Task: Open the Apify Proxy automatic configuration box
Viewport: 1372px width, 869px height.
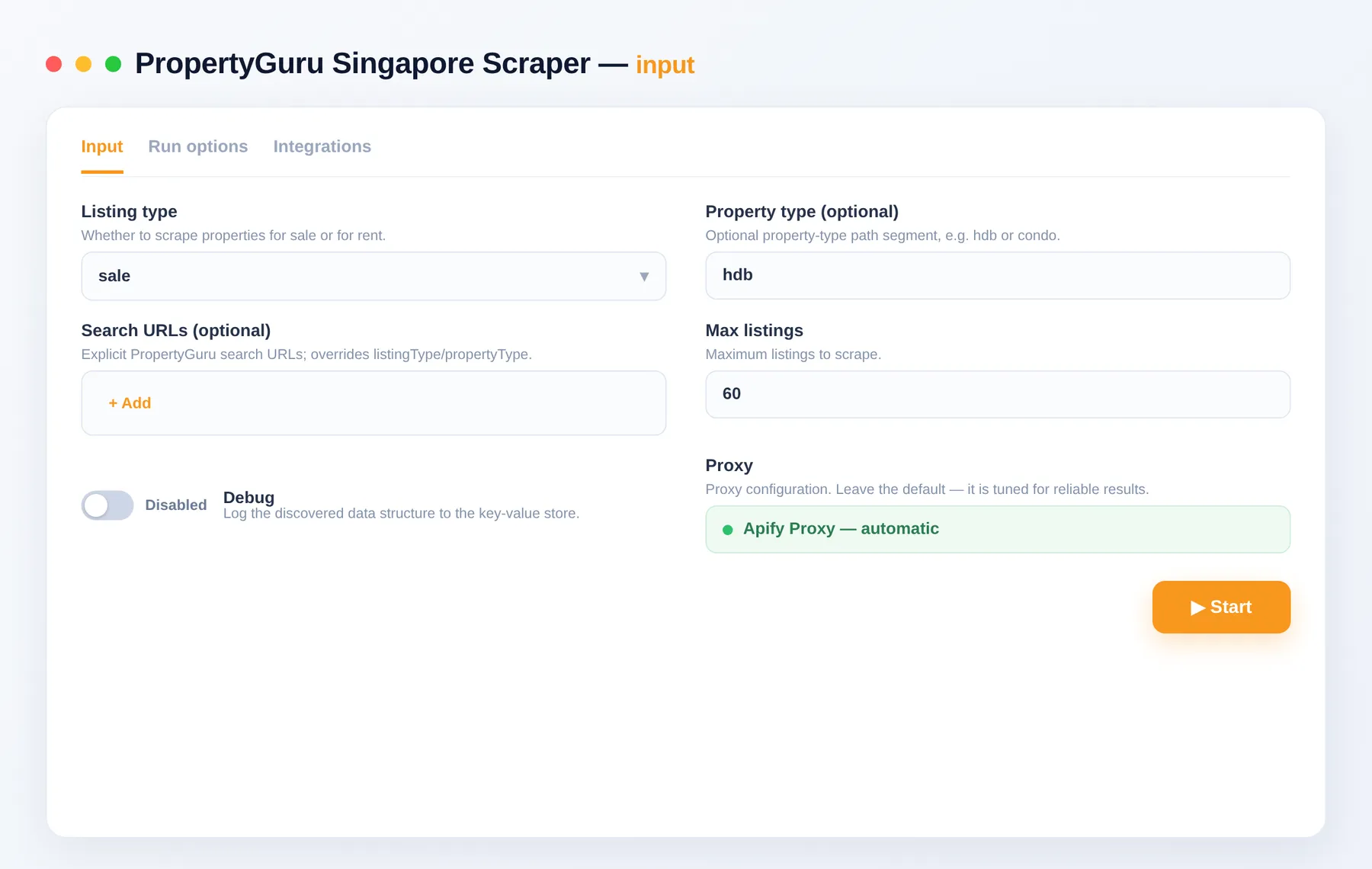Action: point(998,529)
